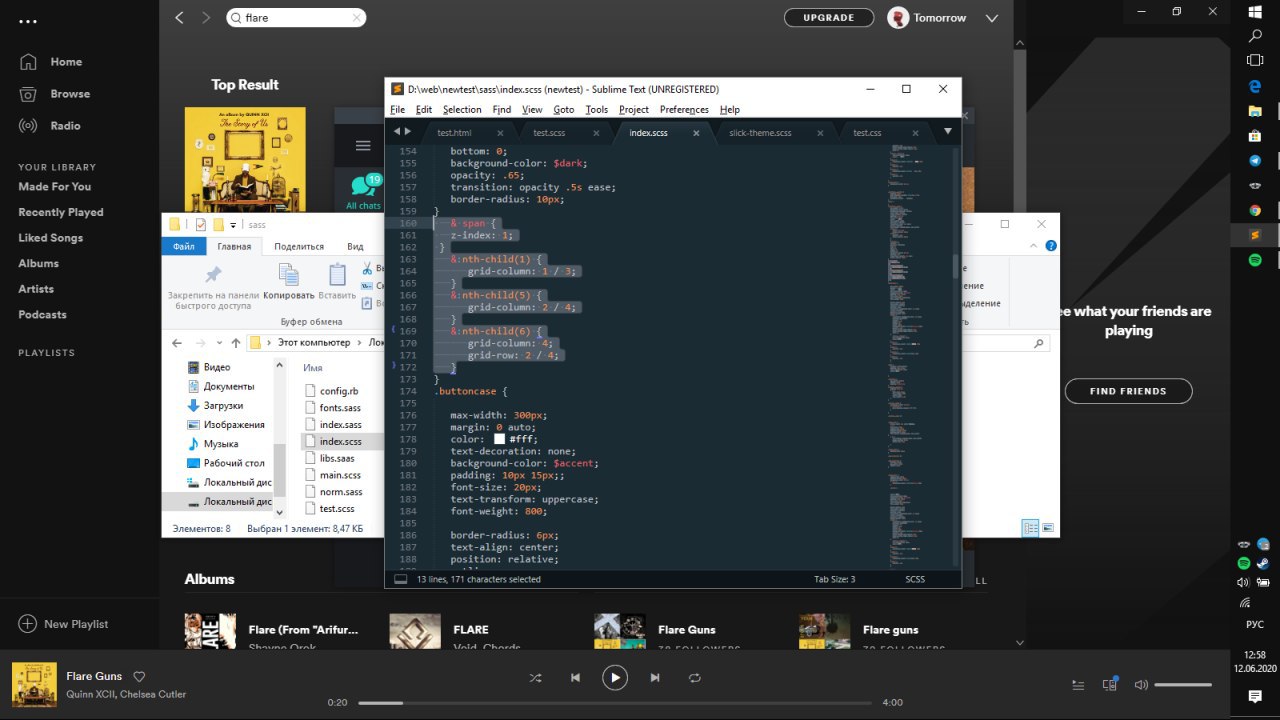The height and width of the screenshot is (720, 1280).
Task: Switch to test.html tab in Sublime
Action: tap(454, 132)
